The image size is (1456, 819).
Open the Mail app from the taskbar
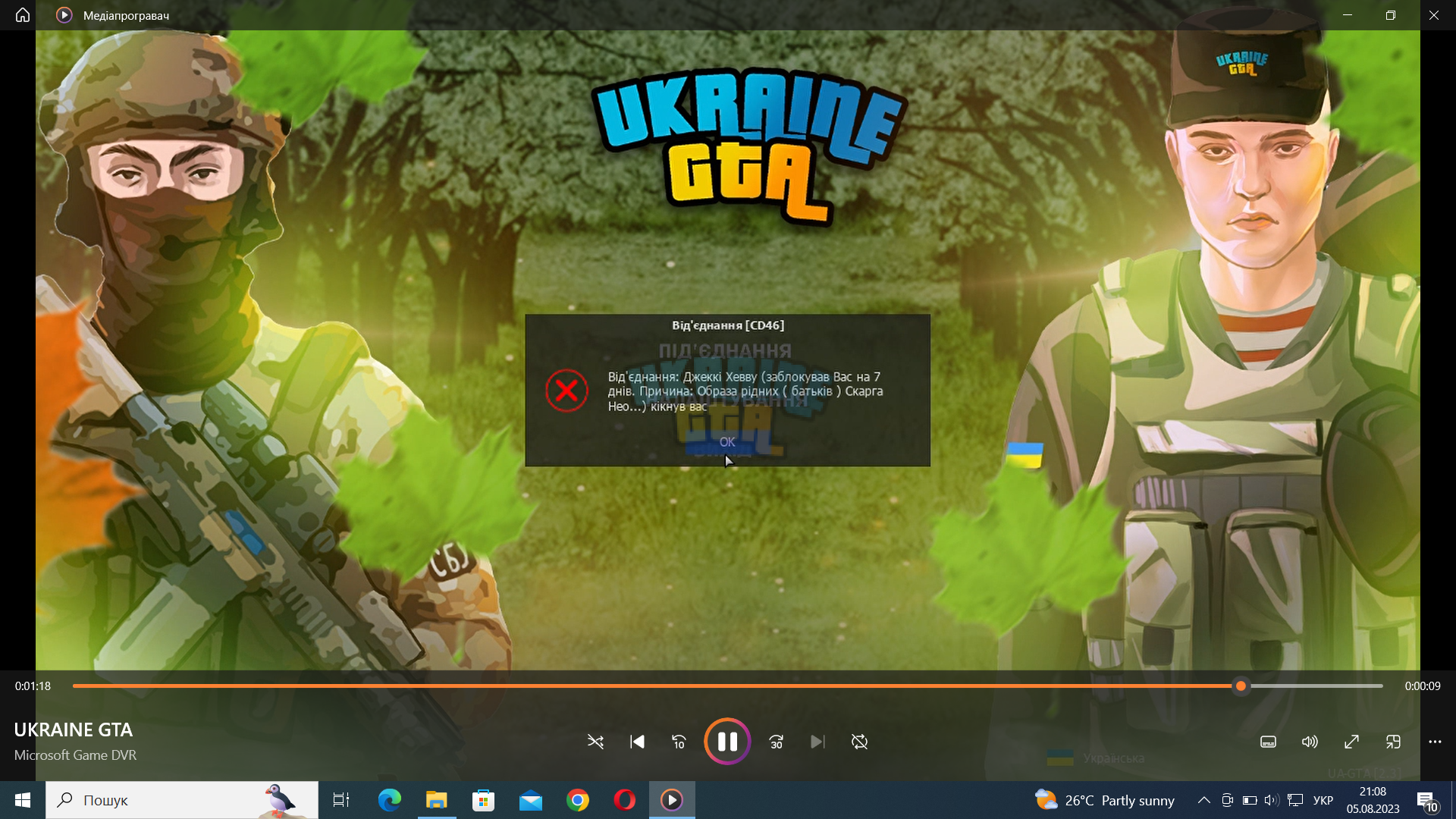(x=531, y=800)
